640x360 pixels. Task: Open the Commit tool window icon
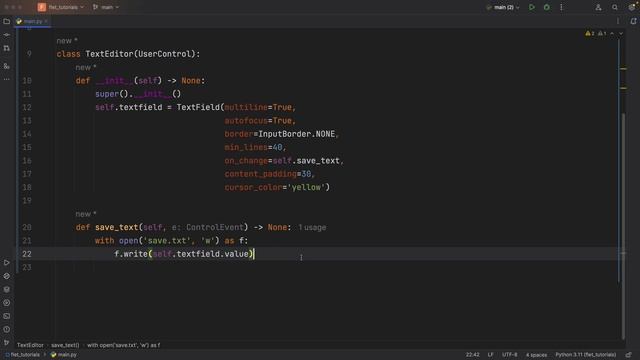click(7, 35)
